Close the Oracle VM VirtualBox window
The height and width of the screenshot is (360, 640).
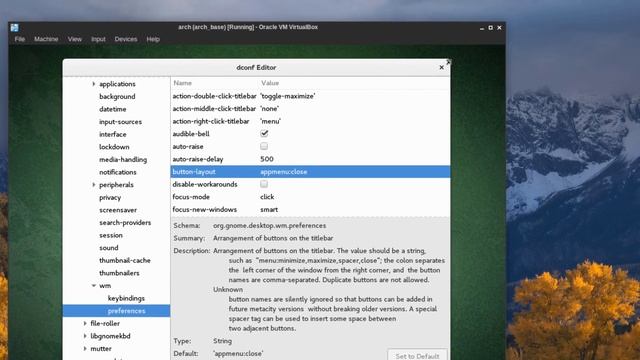click(x=499, y=28)
